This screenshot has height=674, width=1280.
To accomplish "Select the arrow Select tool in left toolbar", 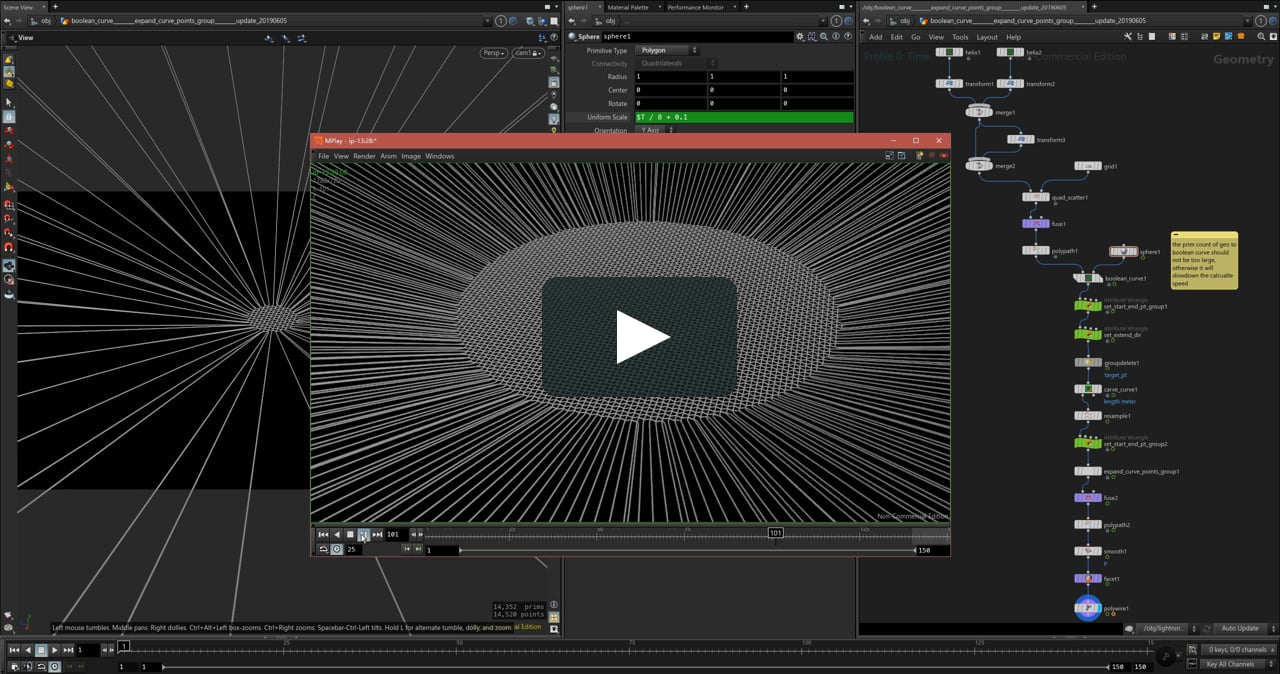I will pos(9,102).
